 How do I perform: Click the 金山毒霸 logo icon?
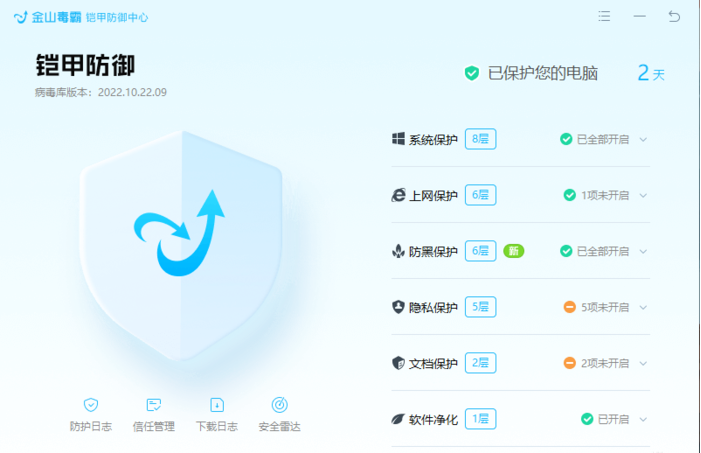click(21, 17)
